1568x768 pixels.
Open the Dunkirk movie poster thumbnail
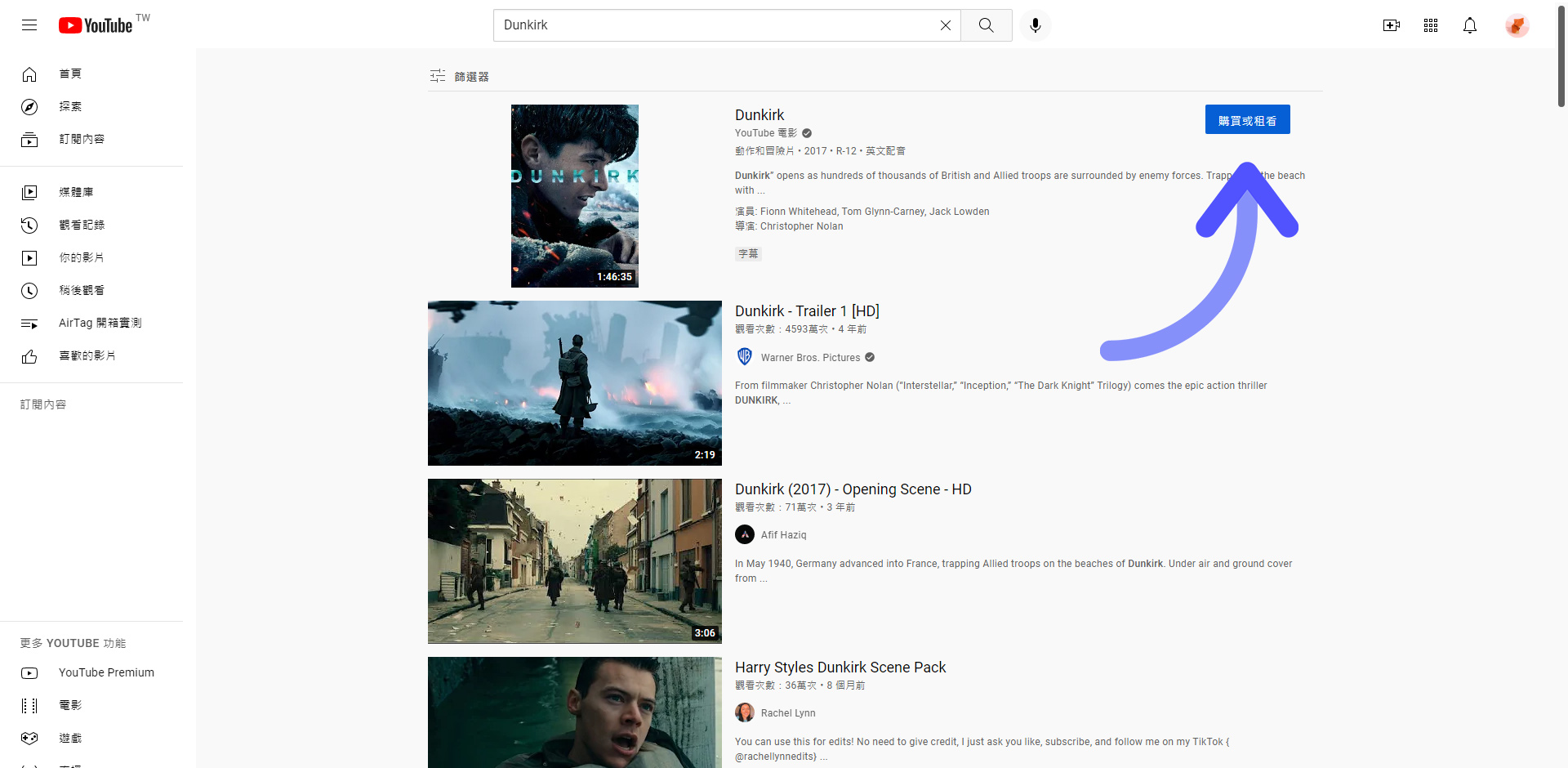[575, 196]
